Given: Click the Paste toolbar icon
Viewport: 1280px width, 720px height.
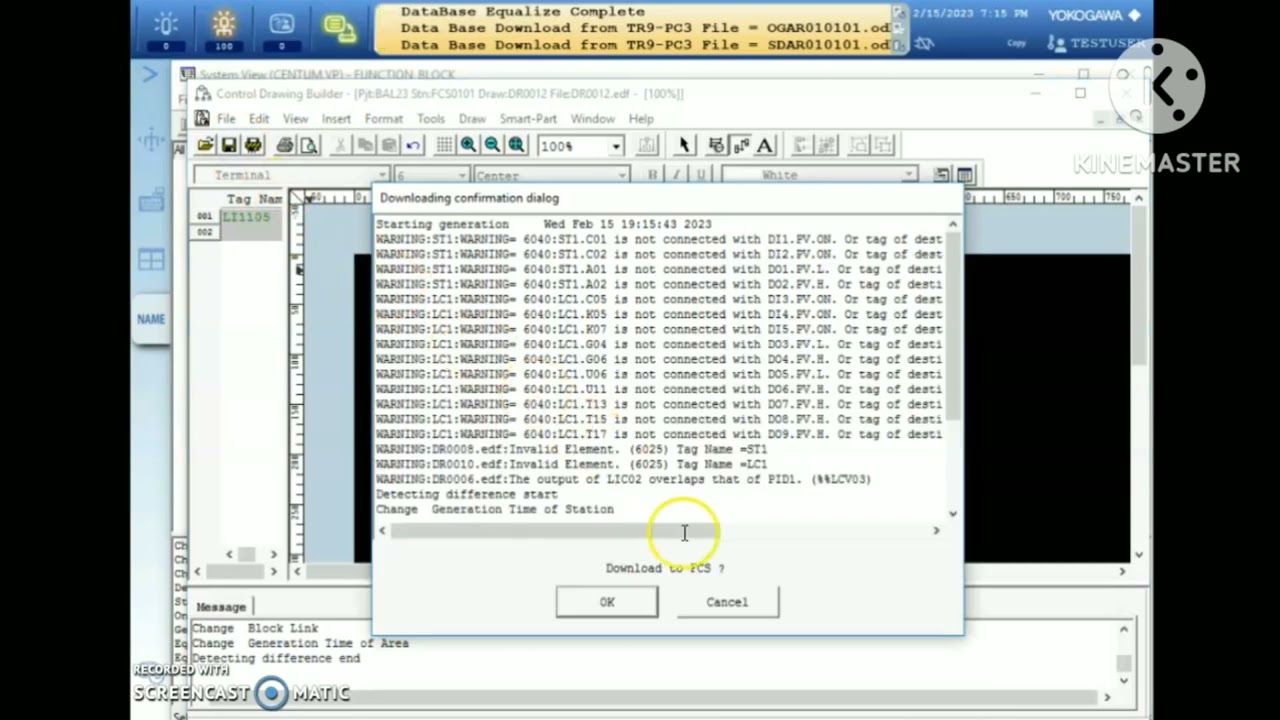Looking at the screenshot, I should (389, 146).
